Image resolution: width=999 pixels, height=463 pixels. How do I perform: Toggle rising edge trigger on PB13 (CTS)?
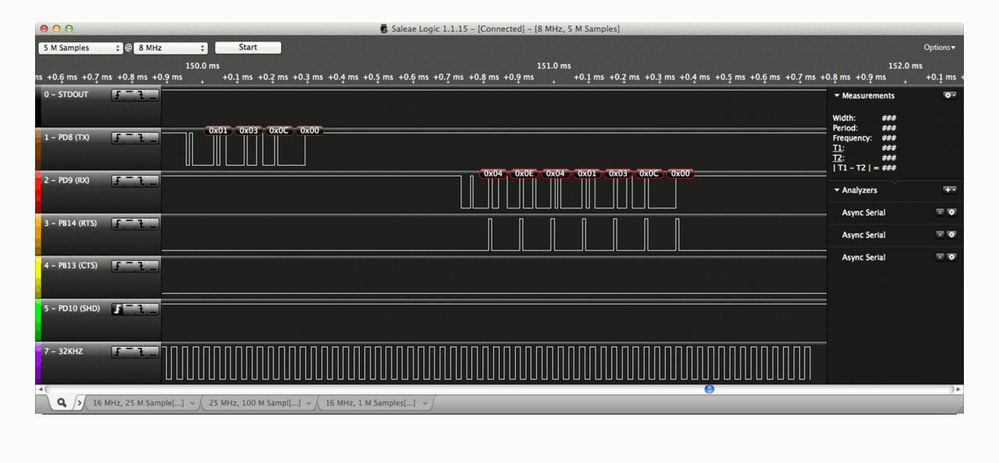119,266
